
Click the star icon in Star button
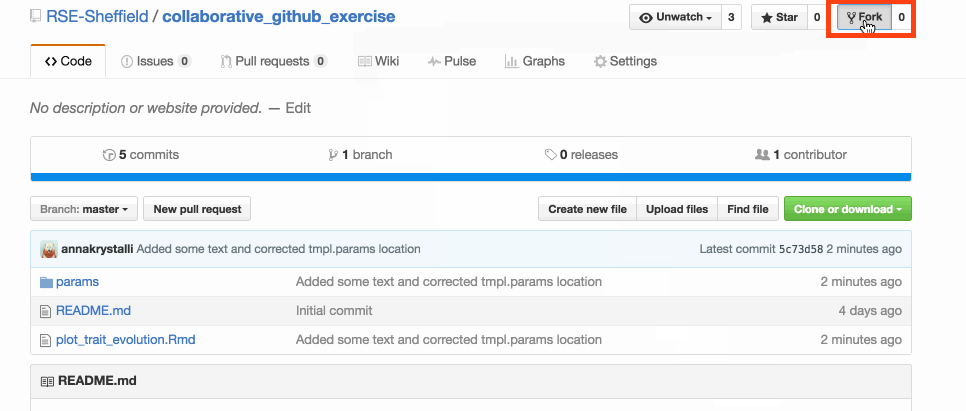pos(767,18)
